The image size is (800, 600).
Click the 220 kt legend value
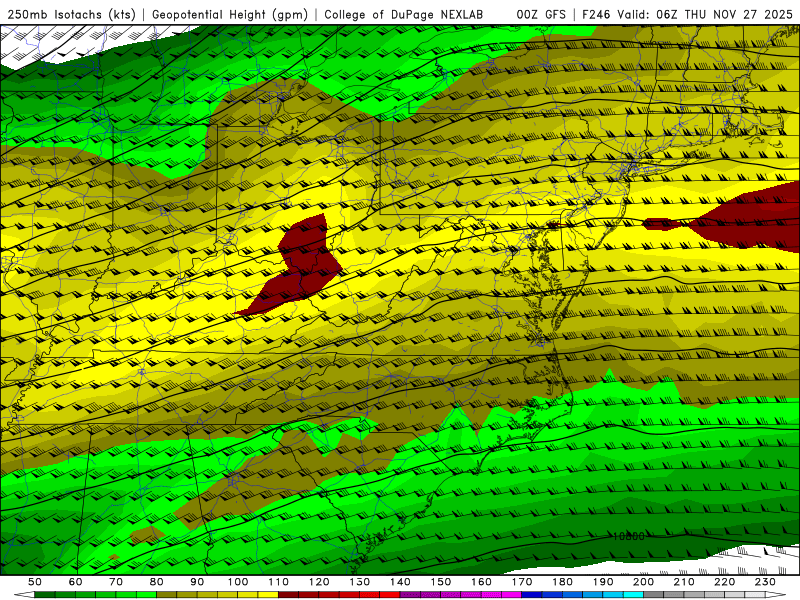[x=724, y=582]
